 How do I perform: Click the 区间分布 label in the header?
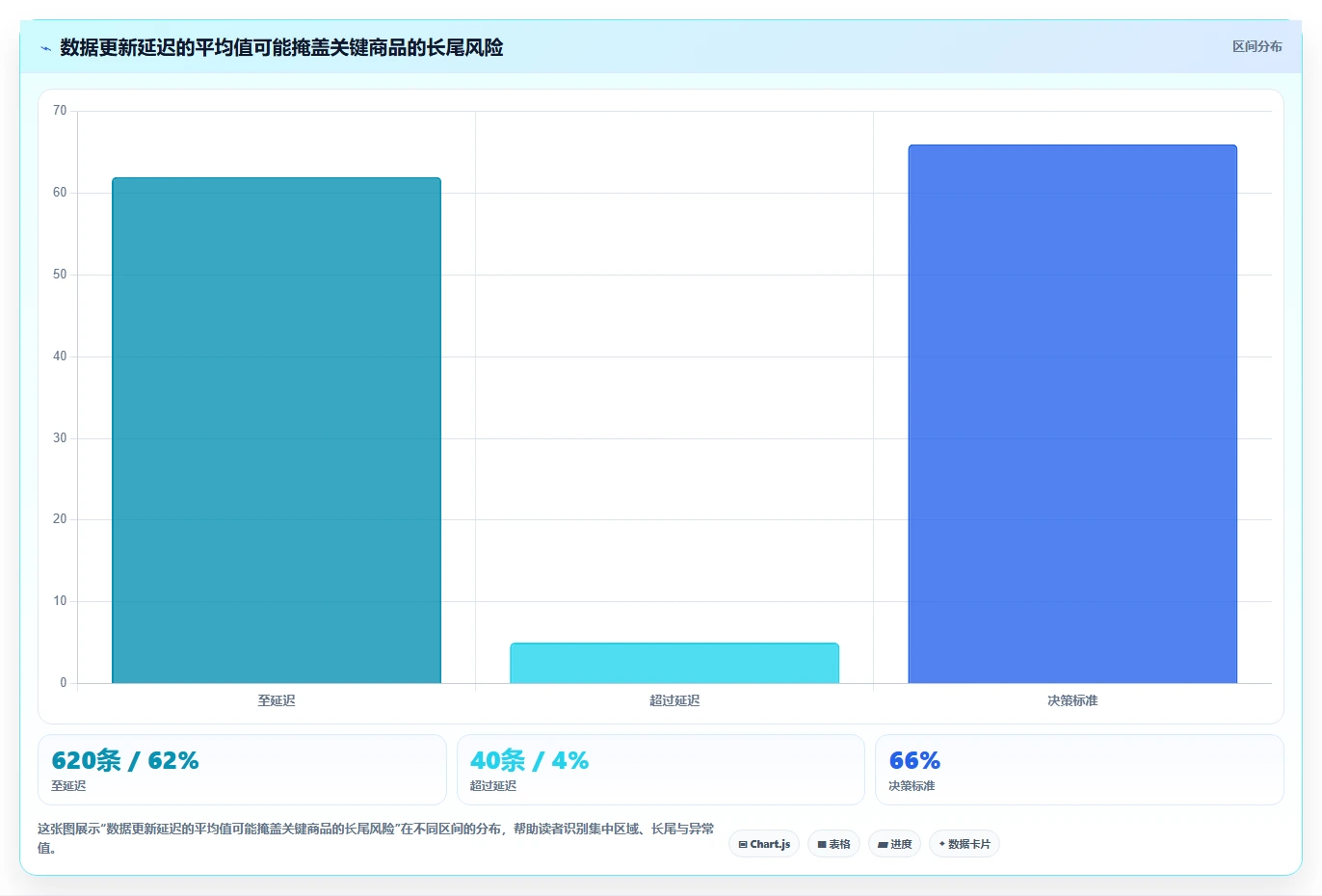pyautogui.click(x=1256, y=46)
